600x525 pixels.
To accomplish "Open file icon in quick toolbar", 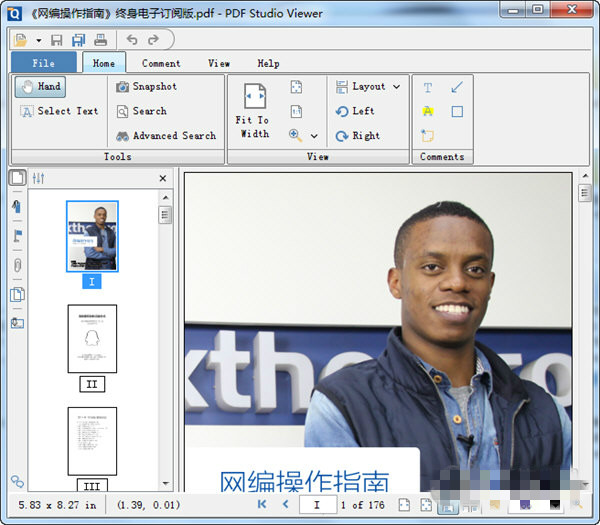I will 20,40.
